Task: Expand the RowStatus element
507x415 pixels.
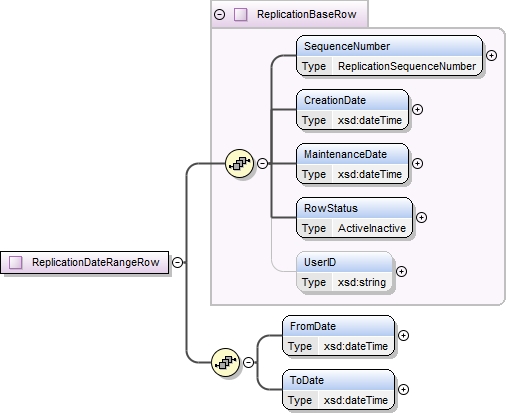Action: click(x=421, y=217)
